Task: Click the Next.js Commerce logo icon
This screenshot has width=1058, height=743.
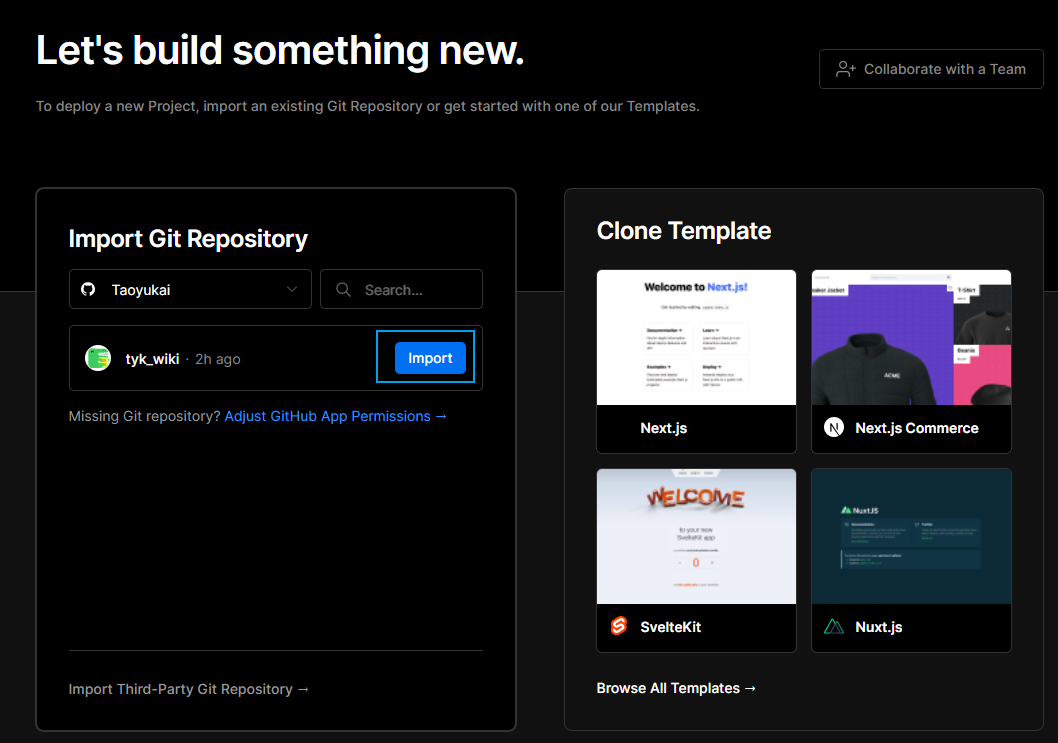Action: [x=834, y=428]
